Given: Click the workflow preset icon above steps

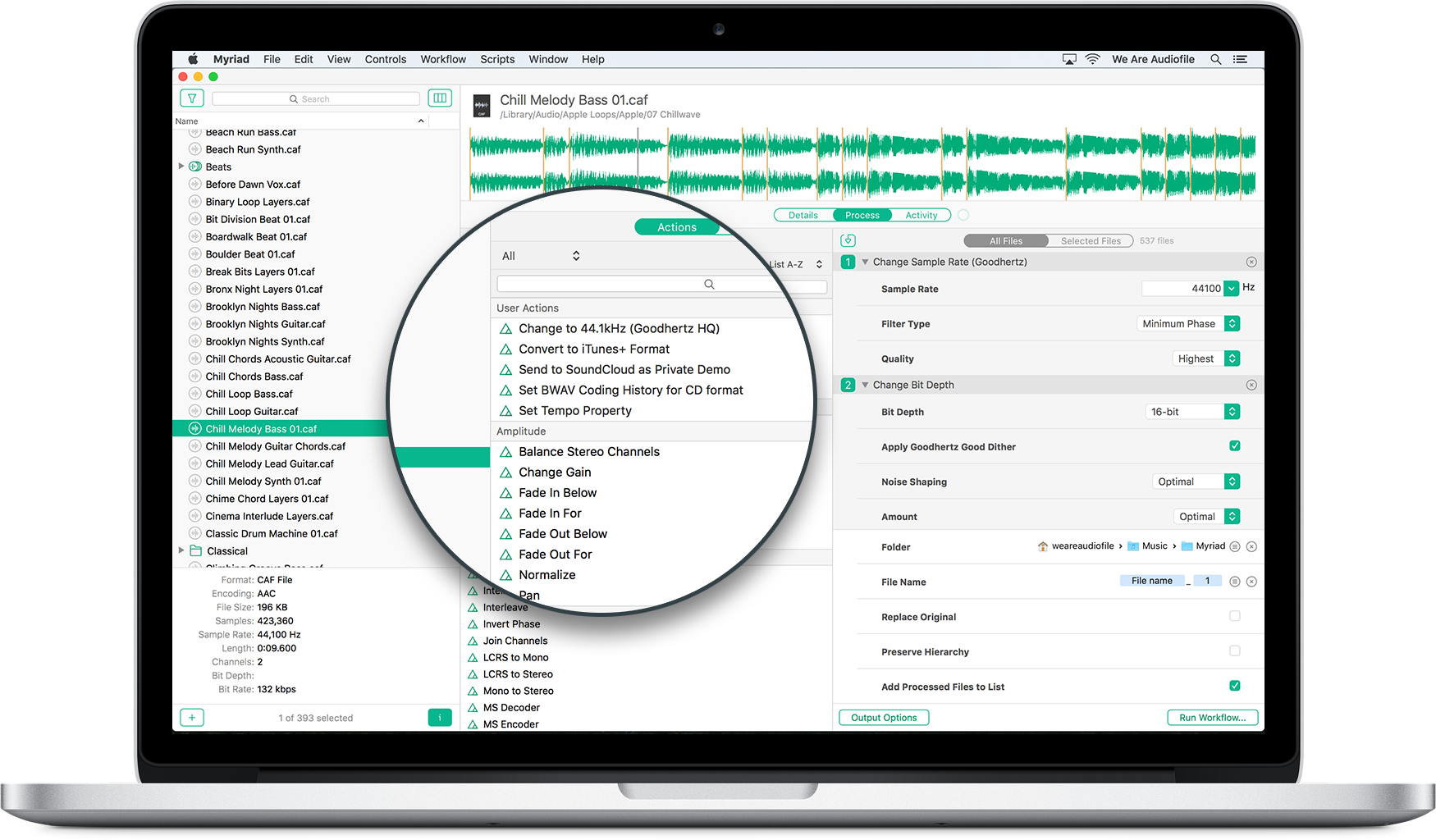Looking at the screenshot, I should (848, 240).
